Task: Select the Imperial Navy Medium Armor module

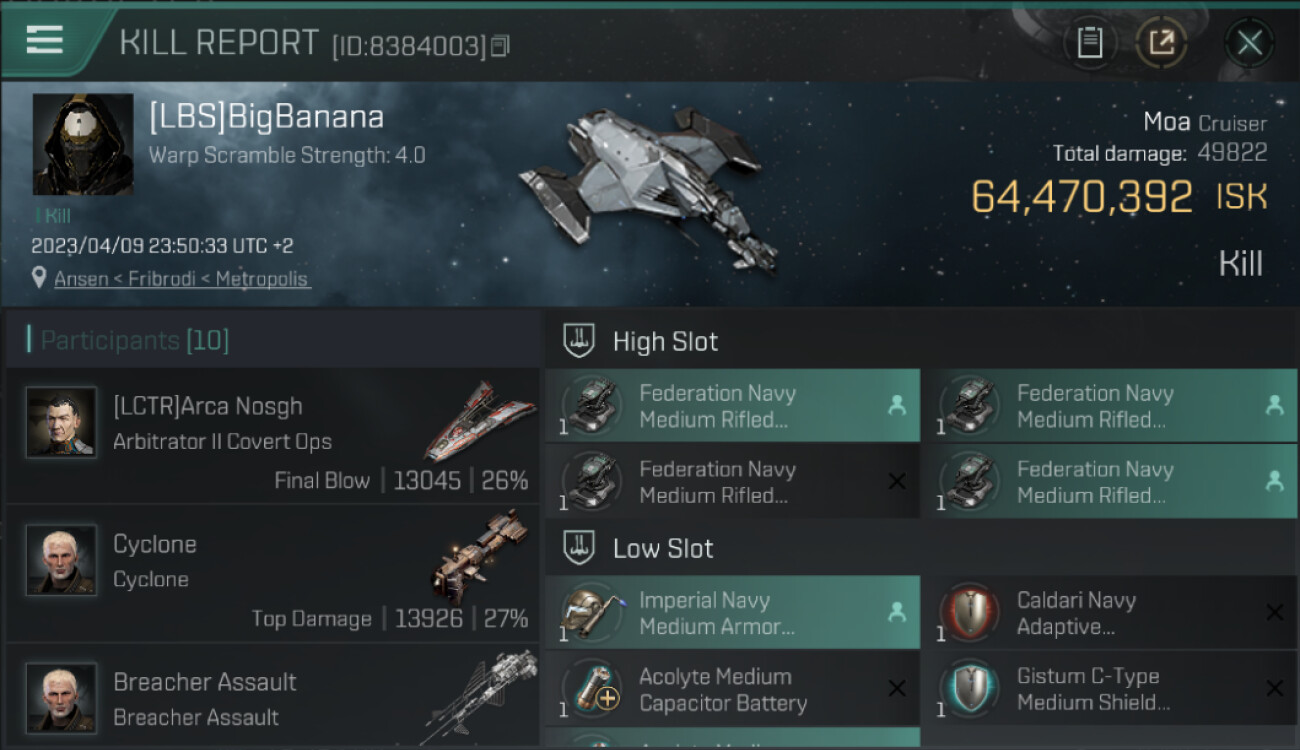Action: click(x=732, y=613)
